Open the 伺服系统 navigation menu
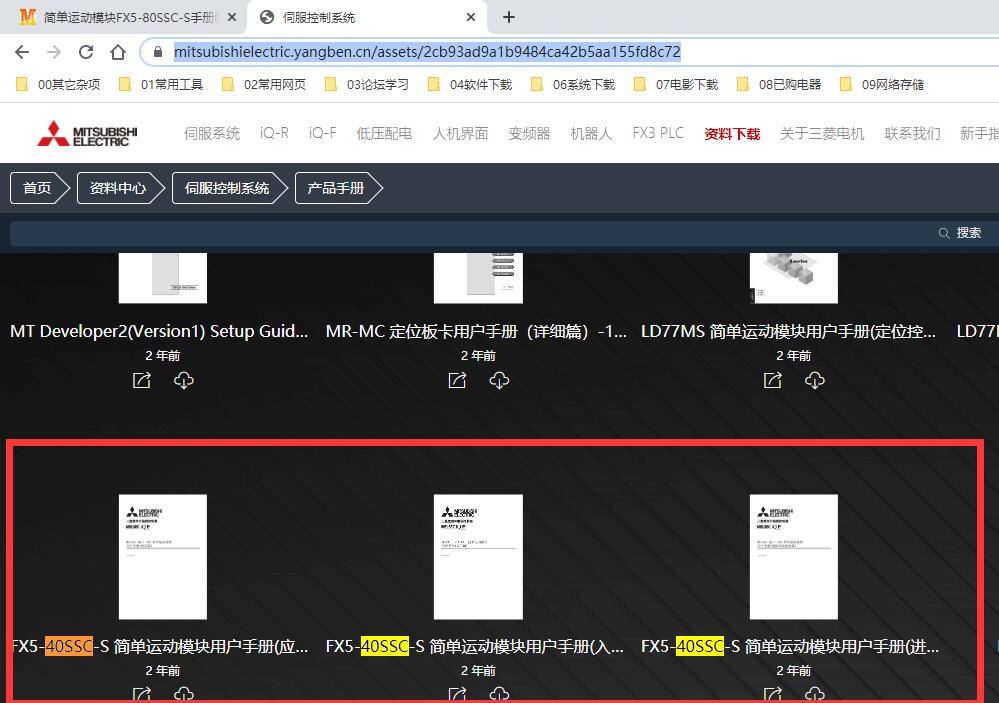999x703 pixels. 211,134
